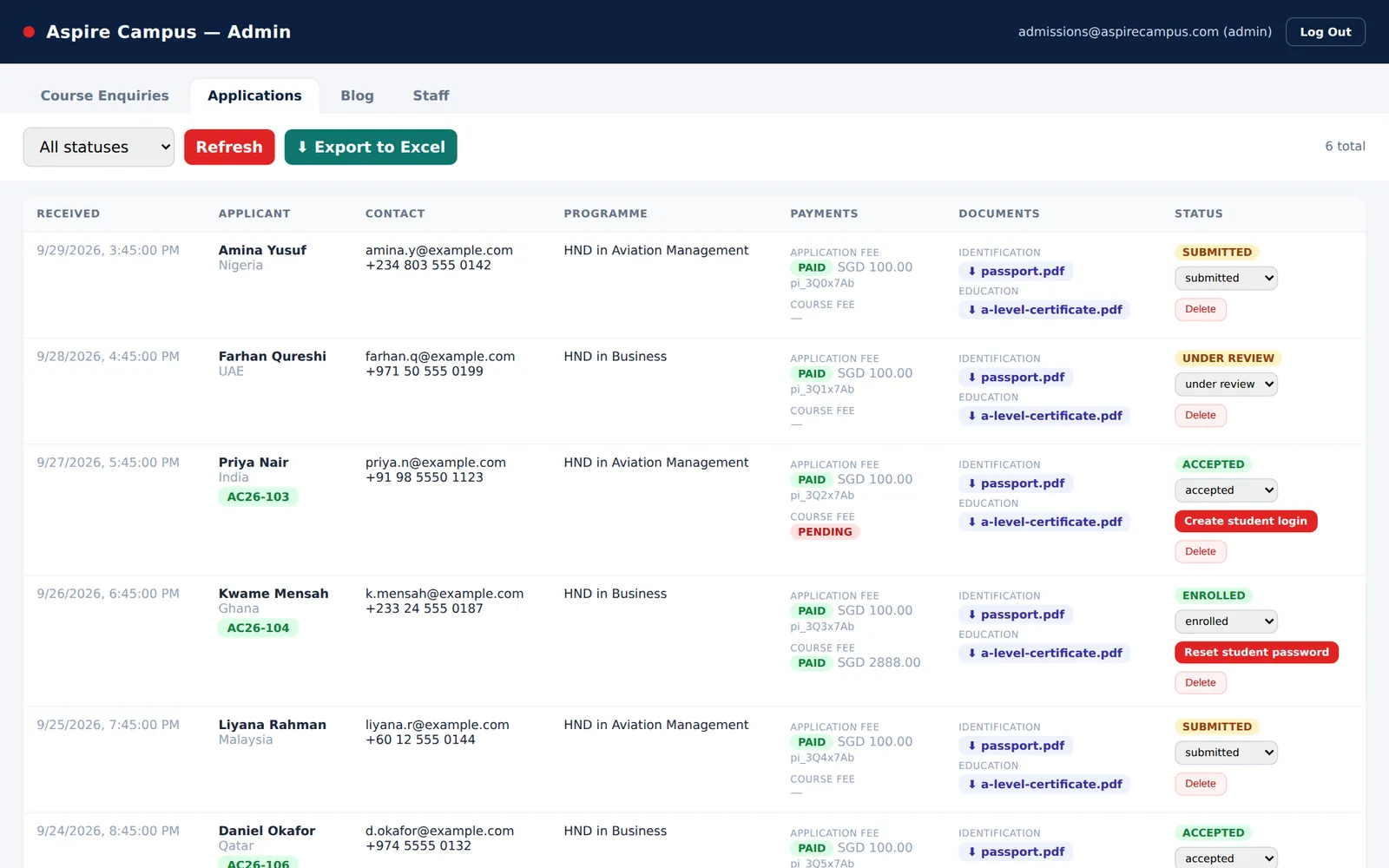The width and height of the screenshot is (1389, 868).
Task: Click payment reference pi_3Q3x7Ab
Action: [x=822, y=626]
